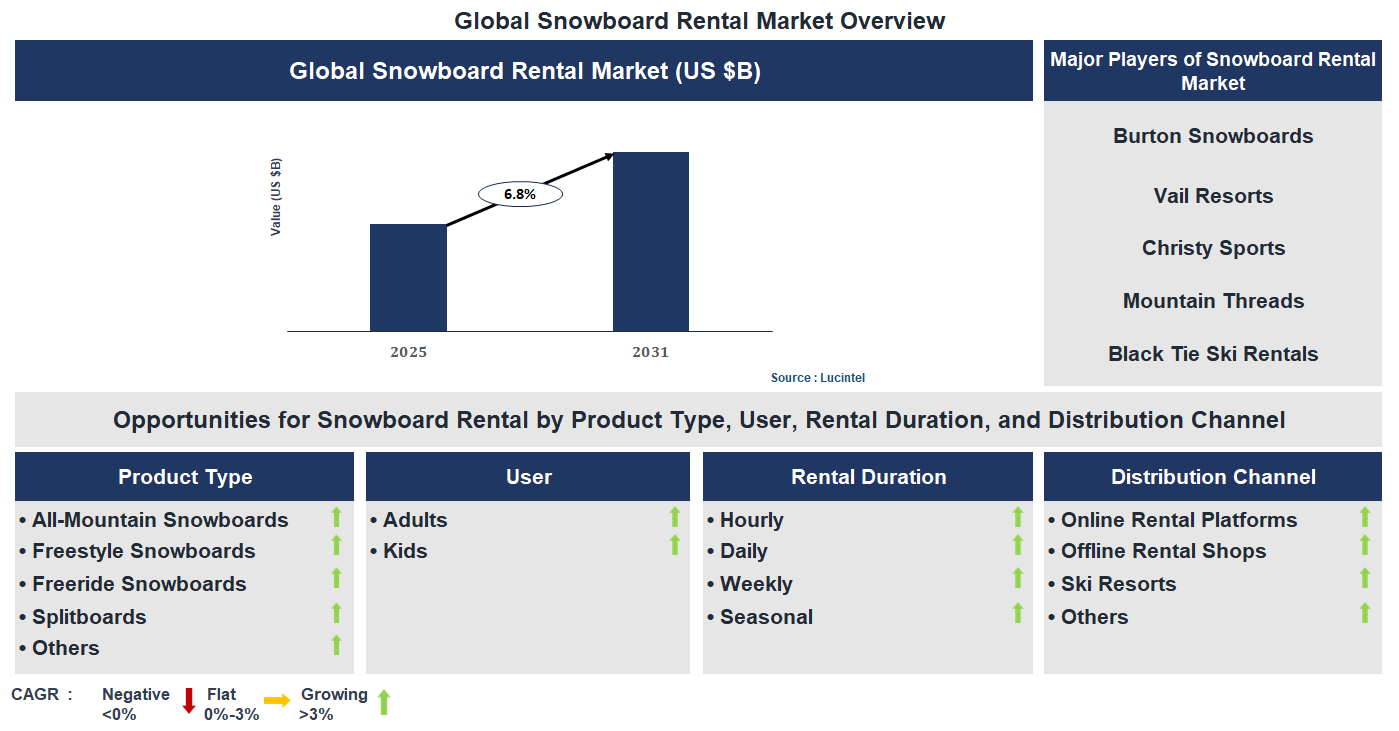
Task: Click the red Negative arrow in the CAGR legend
Action: point(188,701)
